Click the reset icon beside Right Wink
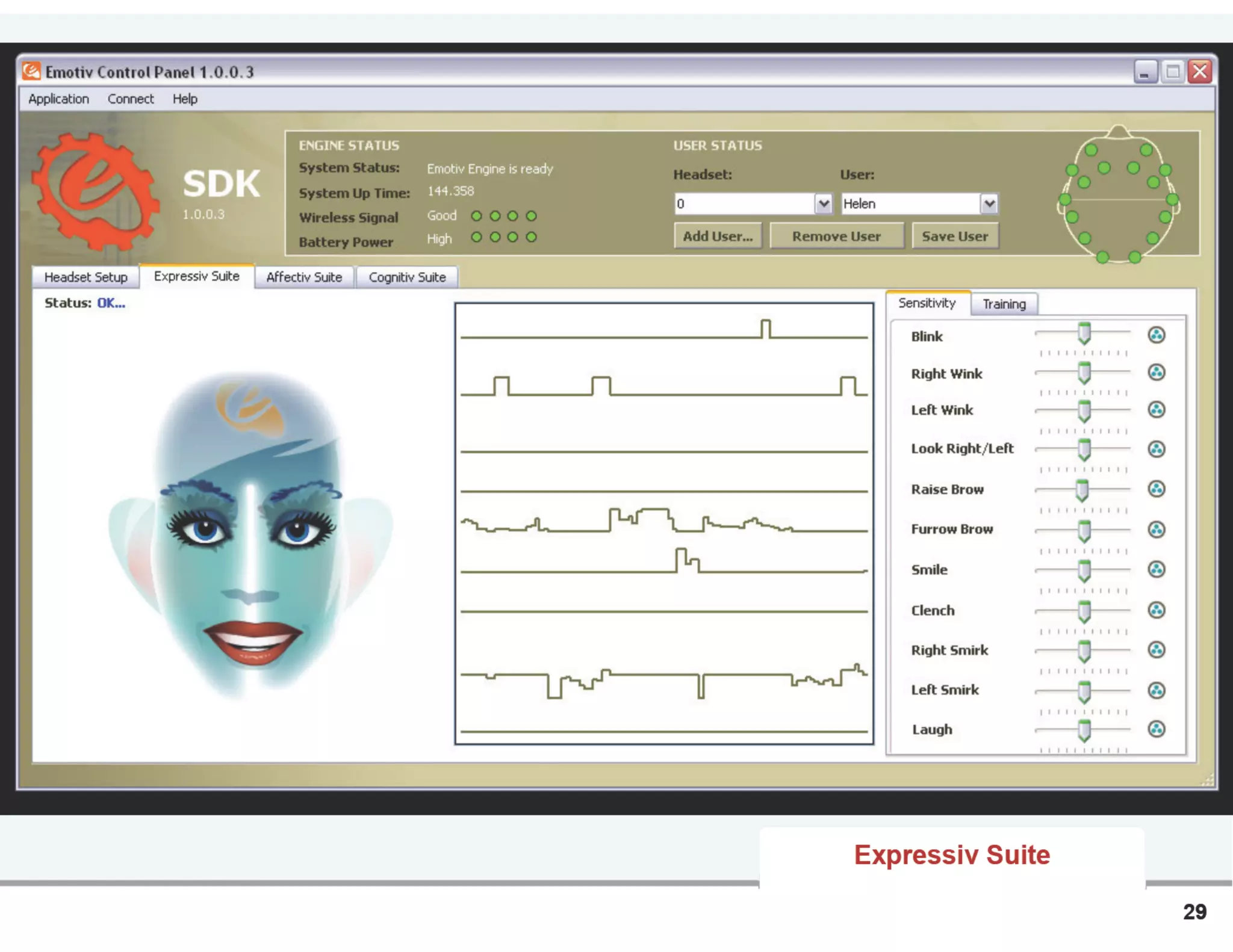This screenshot has width=1233, height=952. [x=1156, y=372]
